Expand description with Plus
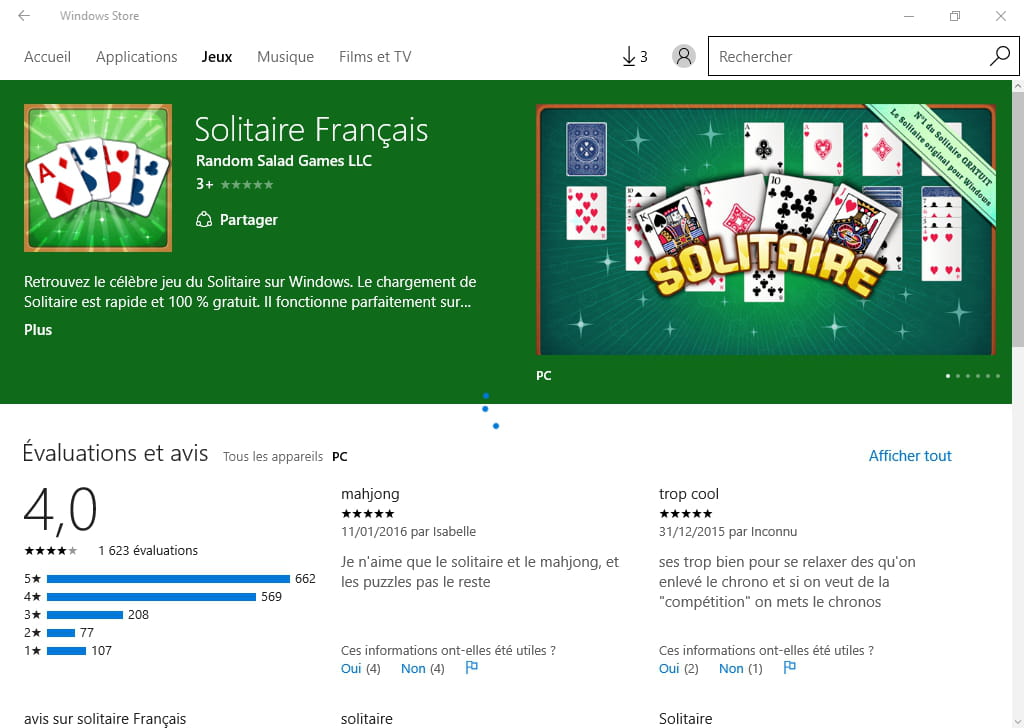1024x728 pixels. 38,330
